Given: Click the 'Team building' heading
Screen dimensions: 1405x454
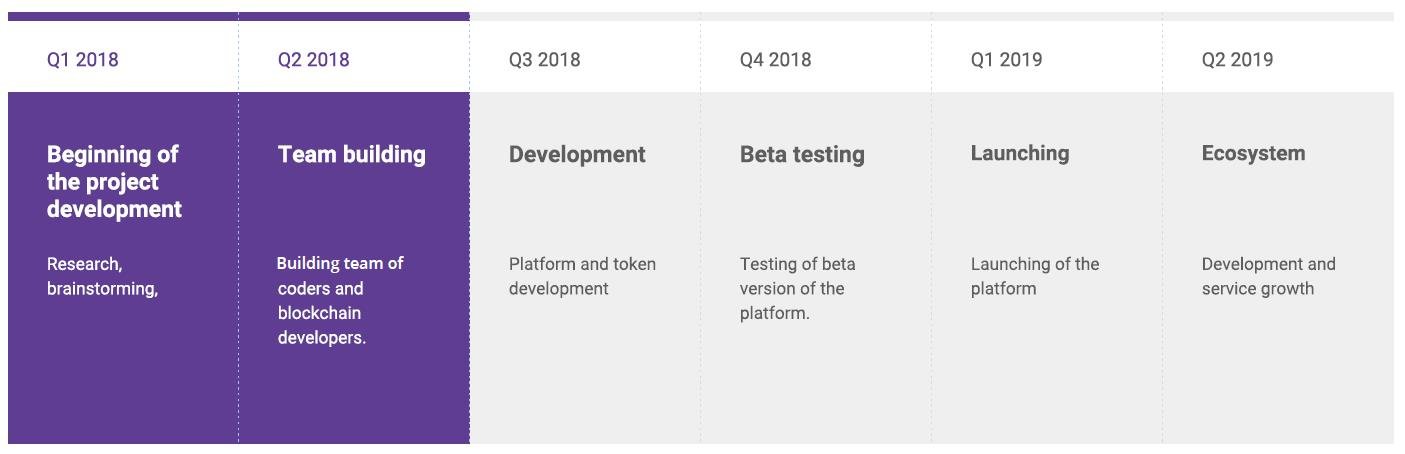Looking at the screenshot, I should 351,154.
